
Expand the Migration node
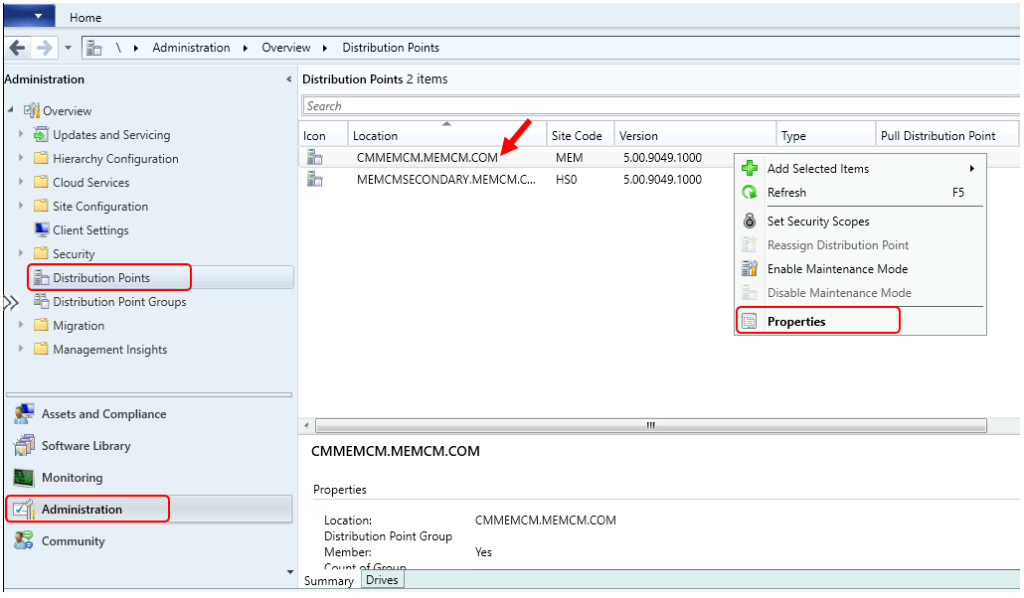pos(20,324)
